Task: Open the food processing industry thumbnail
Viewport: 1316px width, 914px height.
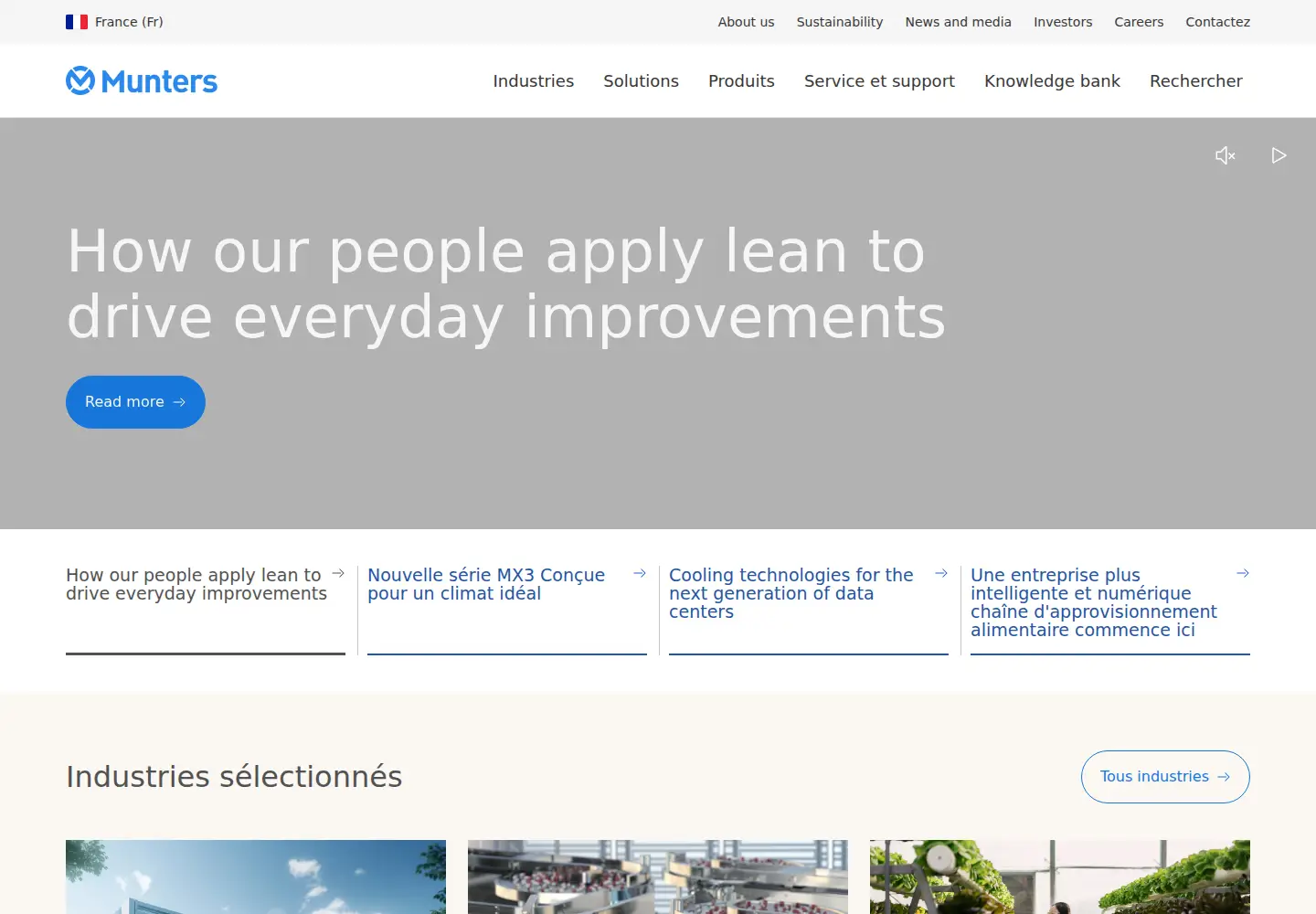Action: tap(658, 877)
